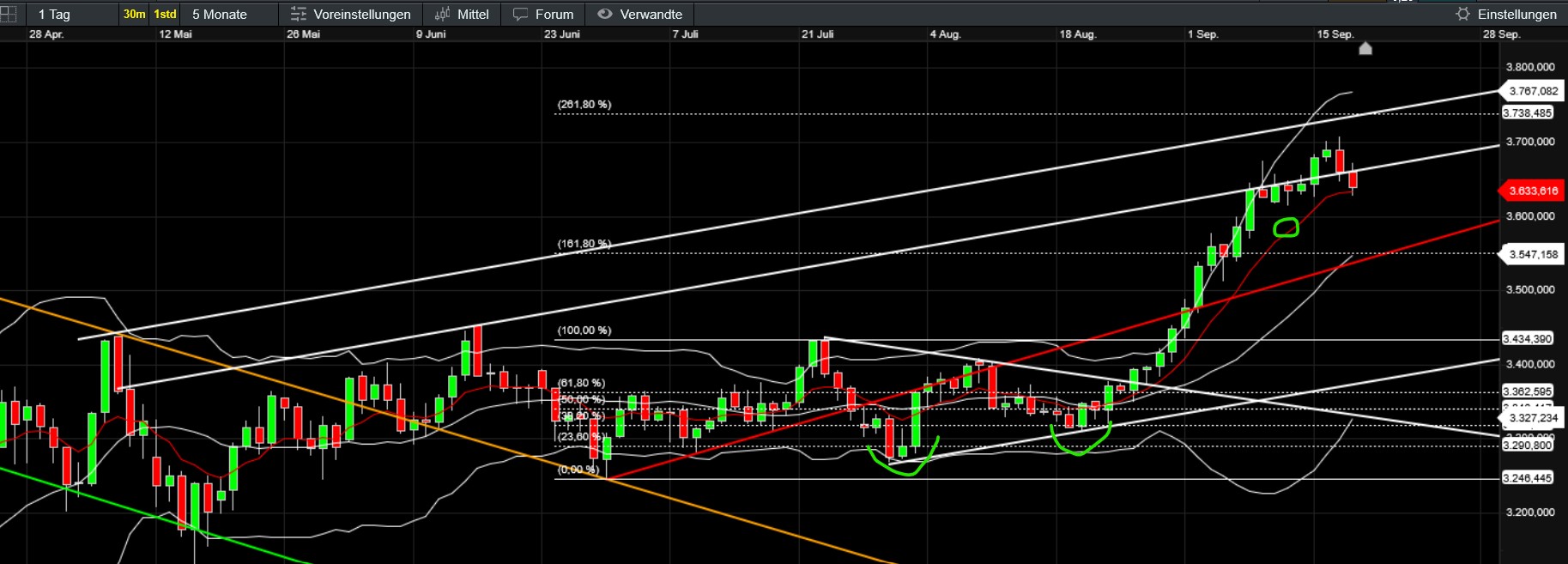This screenshot has height=564, width=1568.
Task: Click the 3.800,000 price axis value
Action: click(1530, 67)
